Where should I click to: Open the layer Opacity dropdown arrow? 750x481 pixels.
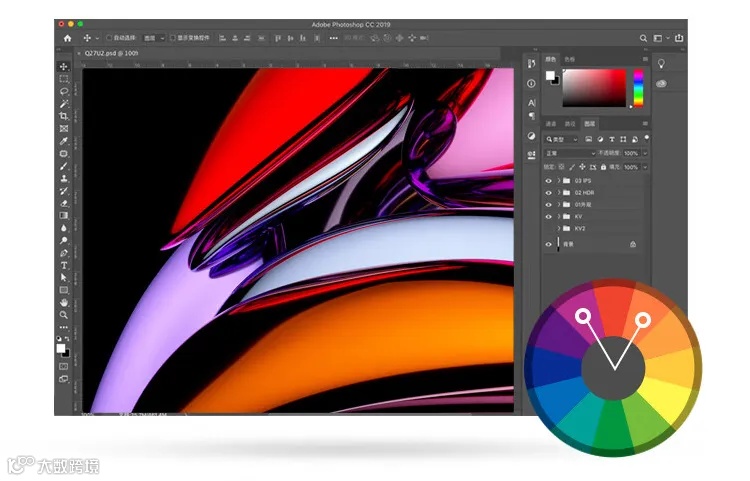[x=644, y=153]
